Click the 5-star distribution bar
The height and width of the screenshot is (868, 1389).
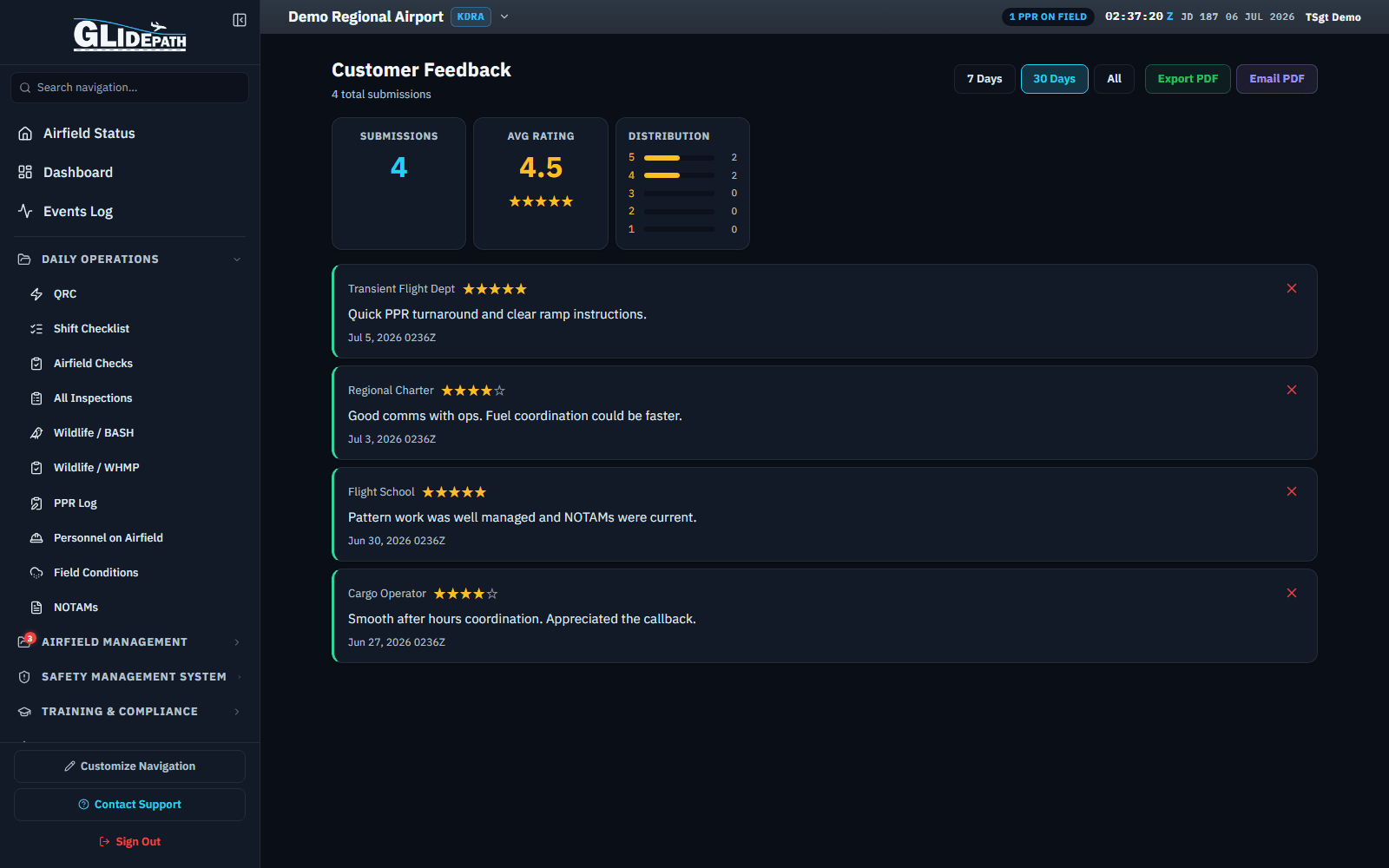(x=679, y=158)
